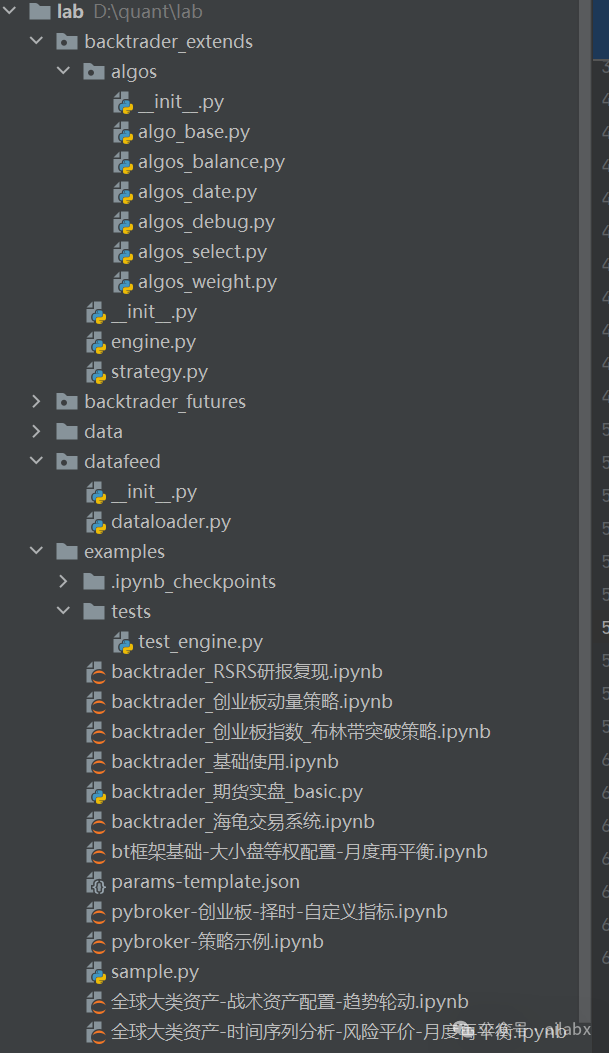
Task: Expand the backtrader_futures folder chevron
Action: coord(36,401)
